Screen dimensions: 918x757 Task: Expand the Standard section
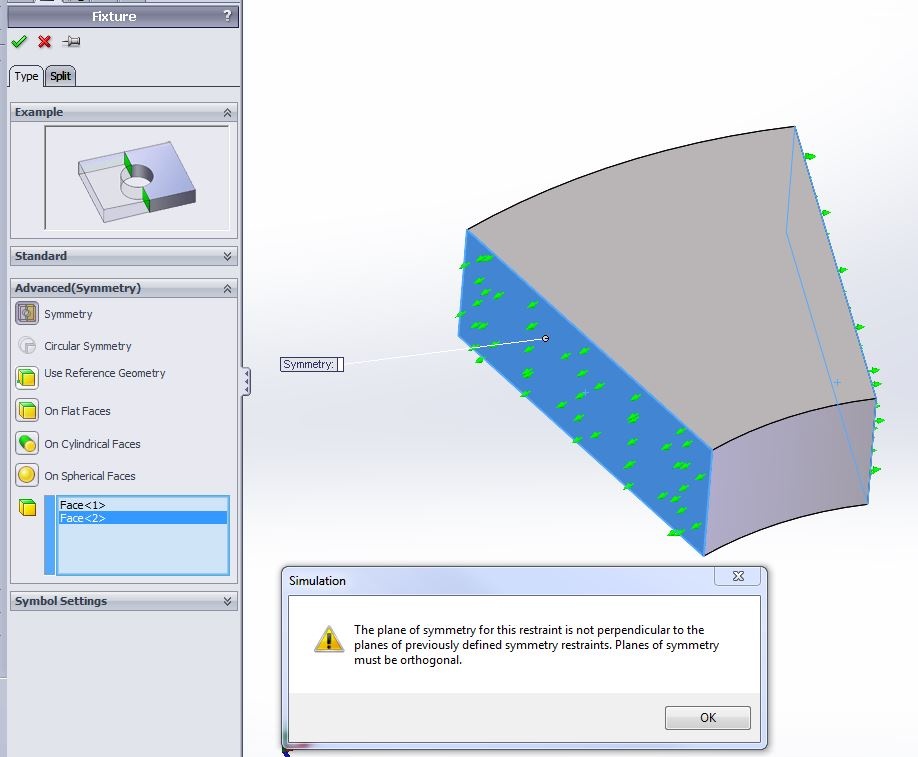click(227, 256)
